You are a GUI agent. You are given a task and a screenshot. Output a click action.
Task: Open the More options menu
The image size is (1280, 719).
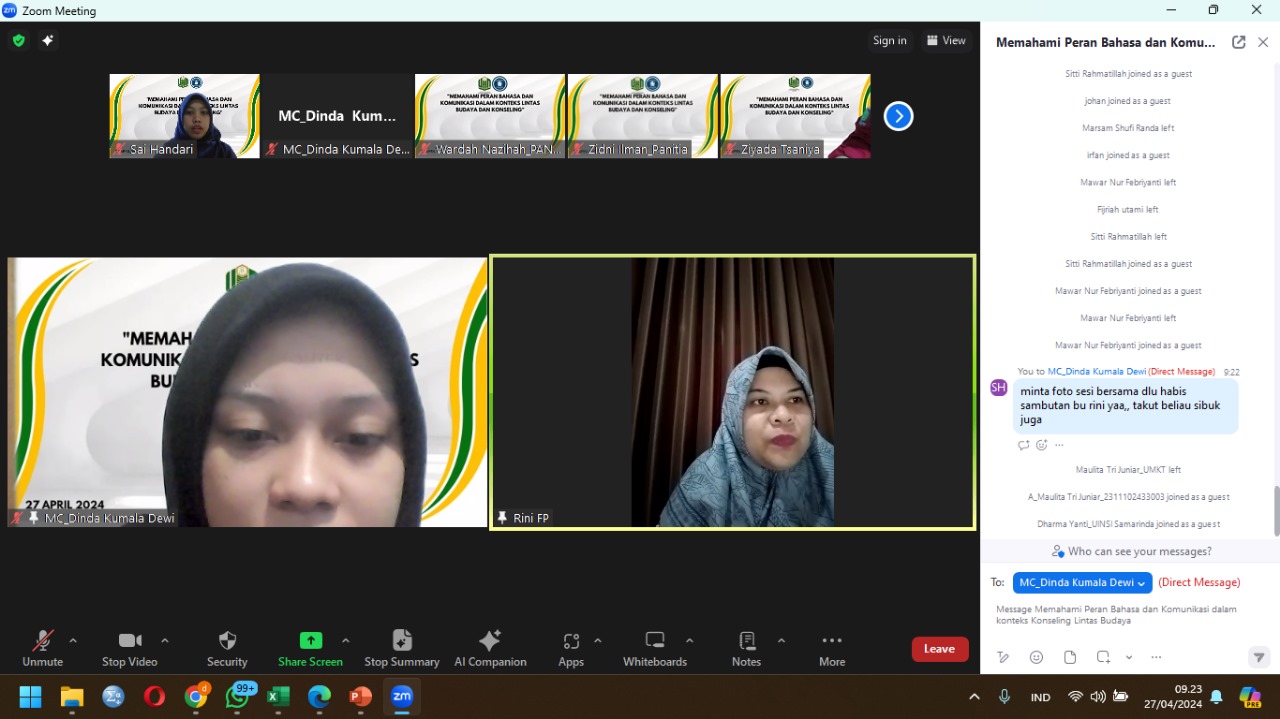[x=831, y=648]
